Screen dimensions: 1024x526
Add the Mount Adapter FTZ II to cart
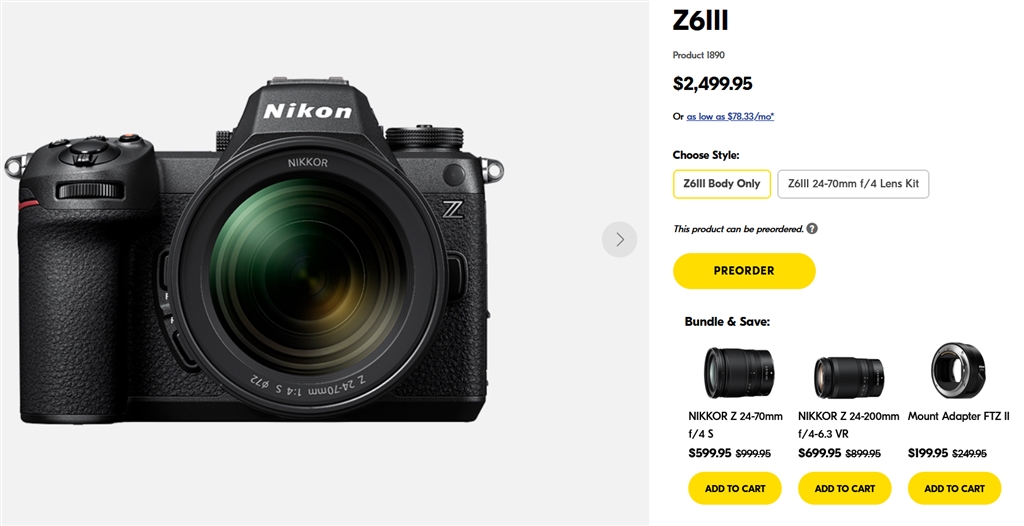pos(954,488)
